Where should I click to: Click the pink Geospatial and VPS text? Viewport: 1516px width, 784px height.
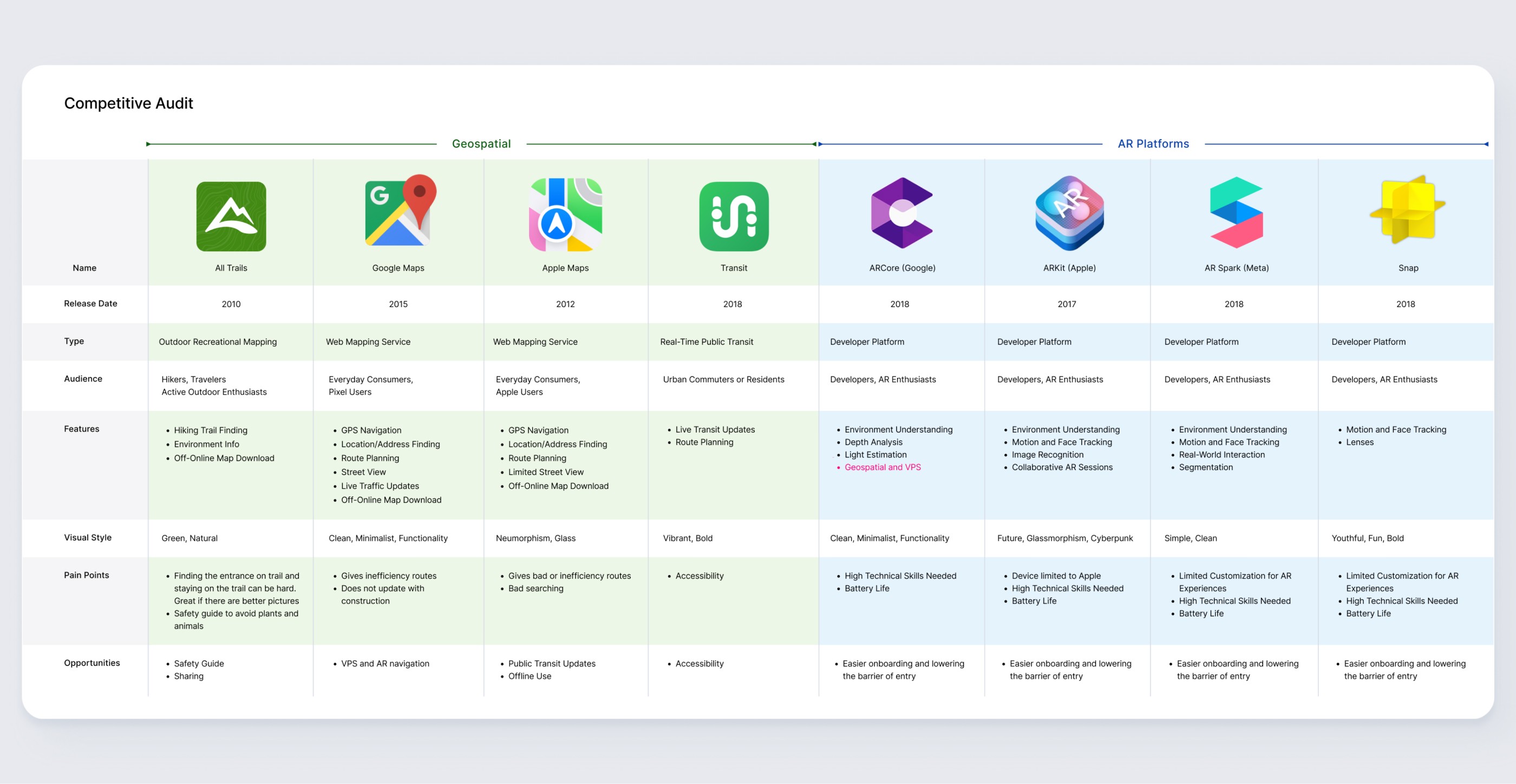click(x=882, y=467)
